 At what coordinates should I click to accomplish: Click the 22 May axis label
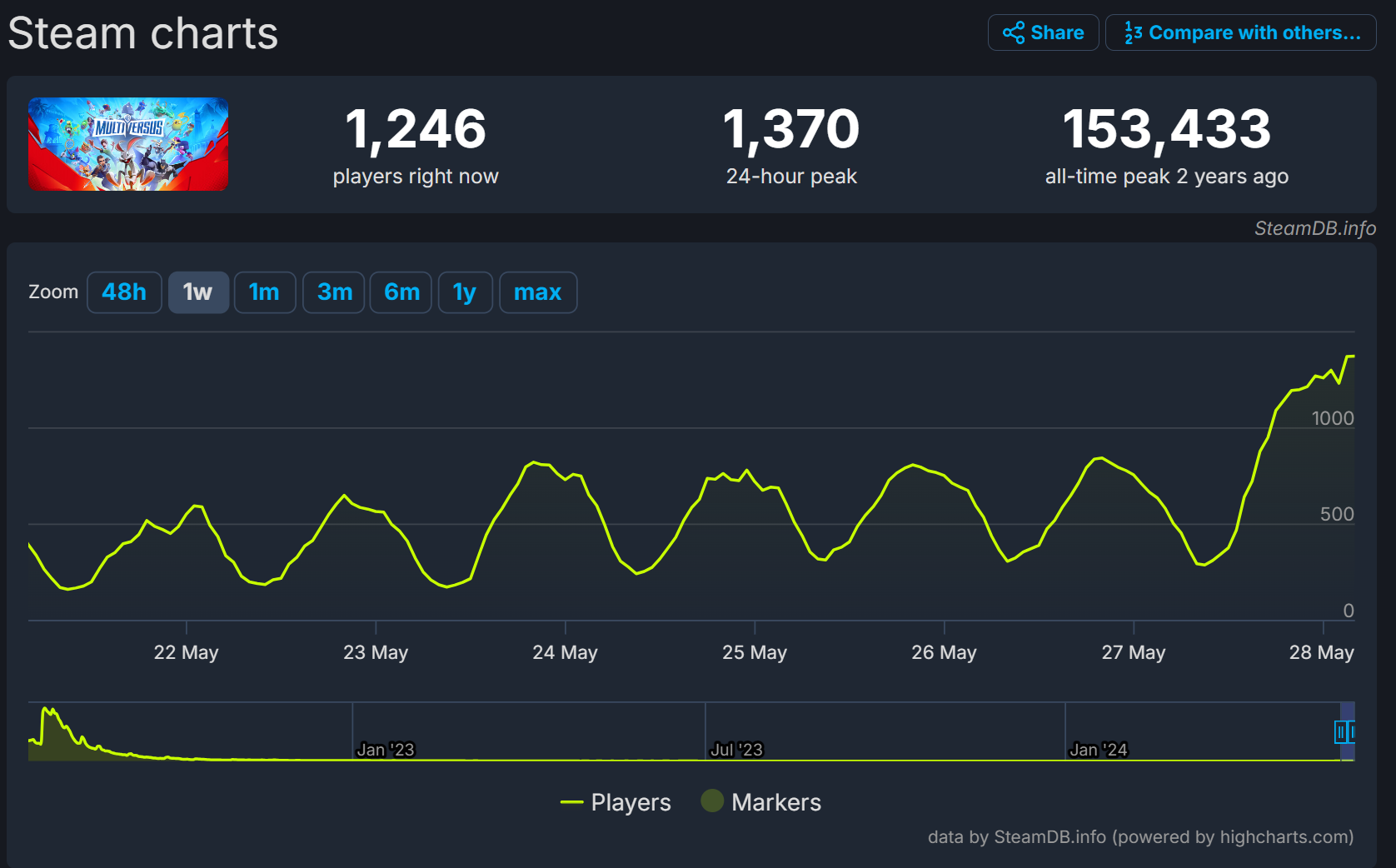(x=186, y=652)
